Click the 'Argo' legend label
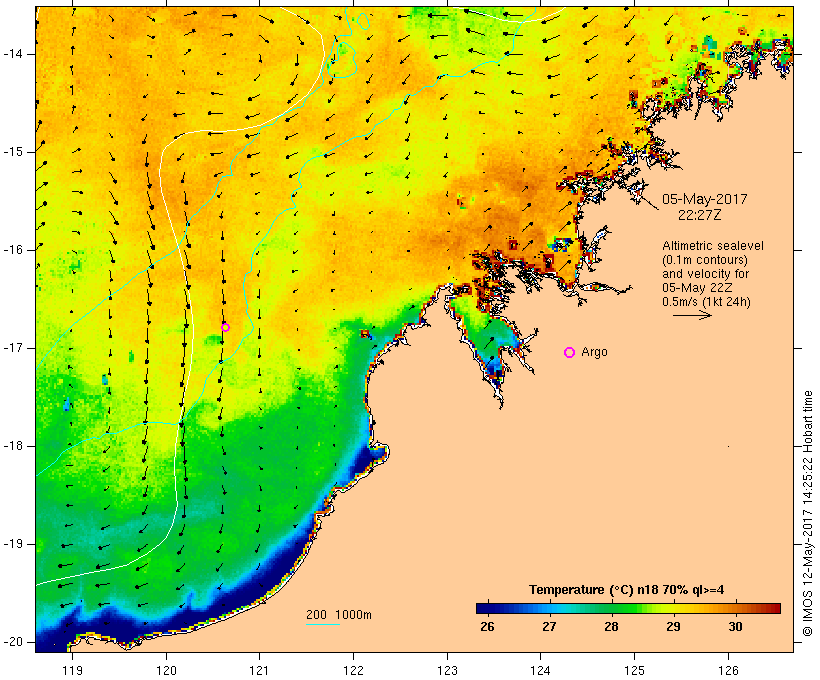Viewport: 820px width, 680px height. 595,352
